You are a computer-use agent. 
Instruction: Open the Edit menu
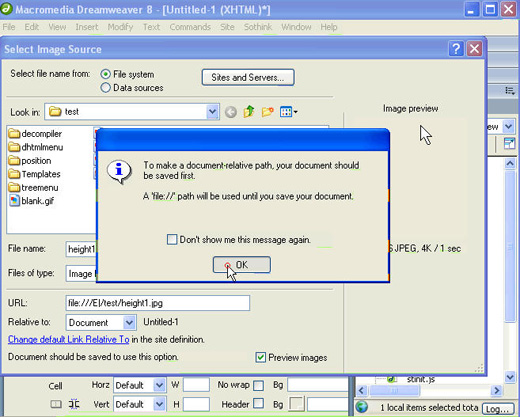click(x=32, y=27)
